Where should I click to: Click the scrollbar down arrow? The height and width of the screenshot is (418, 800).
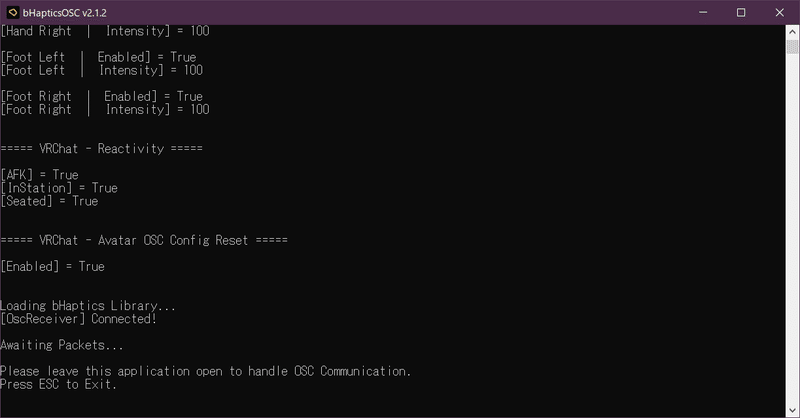click(x=791, y=408)
